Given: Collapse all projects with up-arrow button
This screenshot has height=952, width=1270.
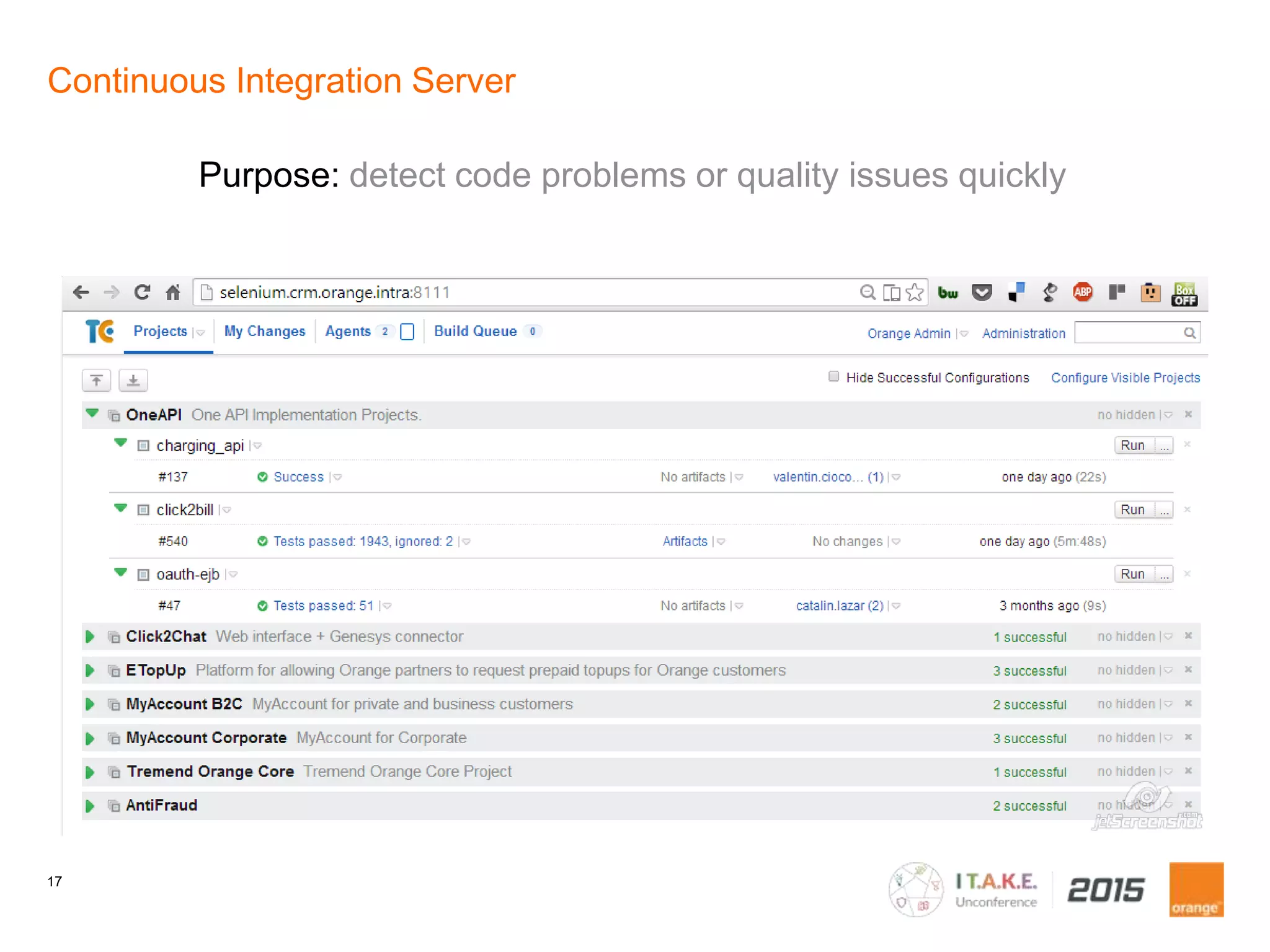Looking at the screenshot, I should (x=96, y=380).
